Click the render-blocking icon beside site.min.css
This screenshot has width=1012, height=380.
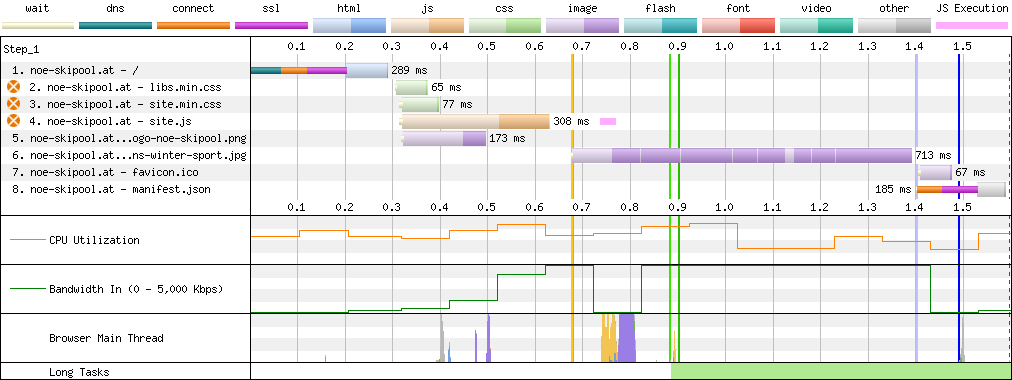coord(13,104)
